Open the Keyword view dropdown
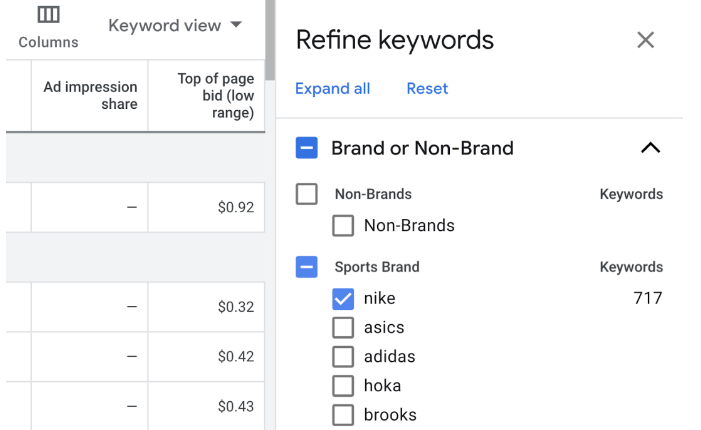 (x=175, y=26)
